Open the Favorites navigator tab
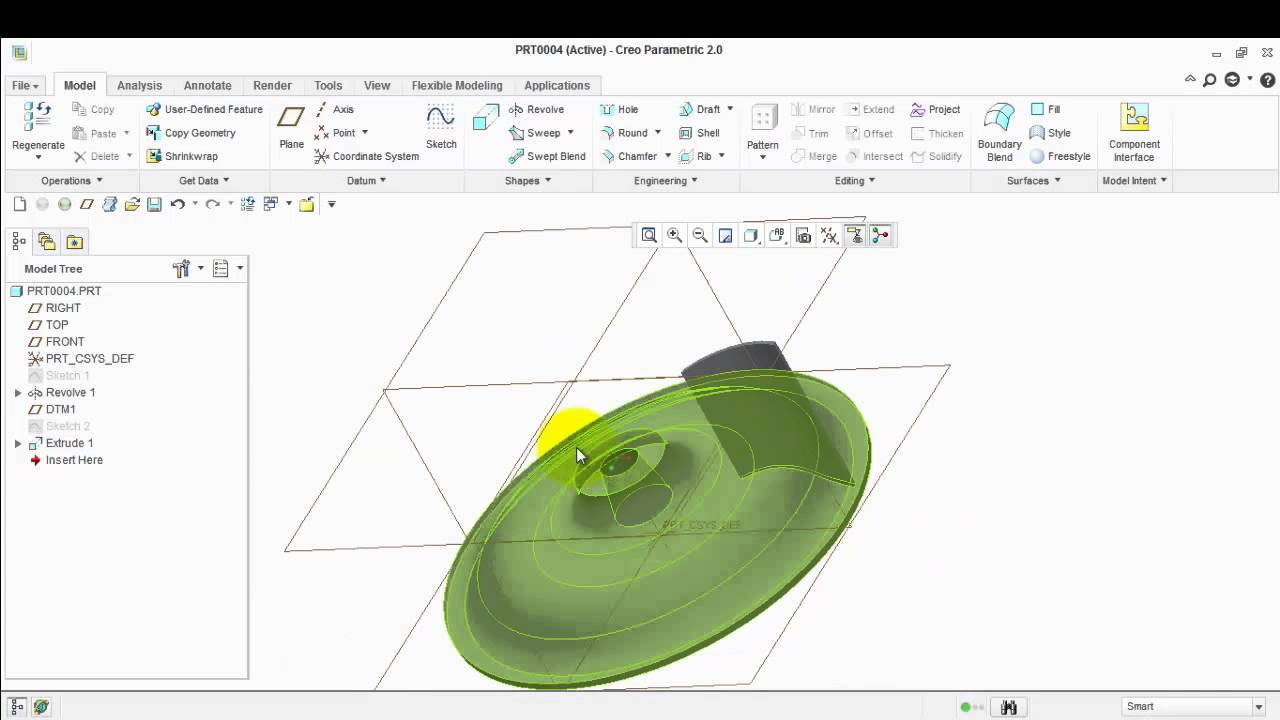Viewport: 1280px width, 720px height. 74,241
